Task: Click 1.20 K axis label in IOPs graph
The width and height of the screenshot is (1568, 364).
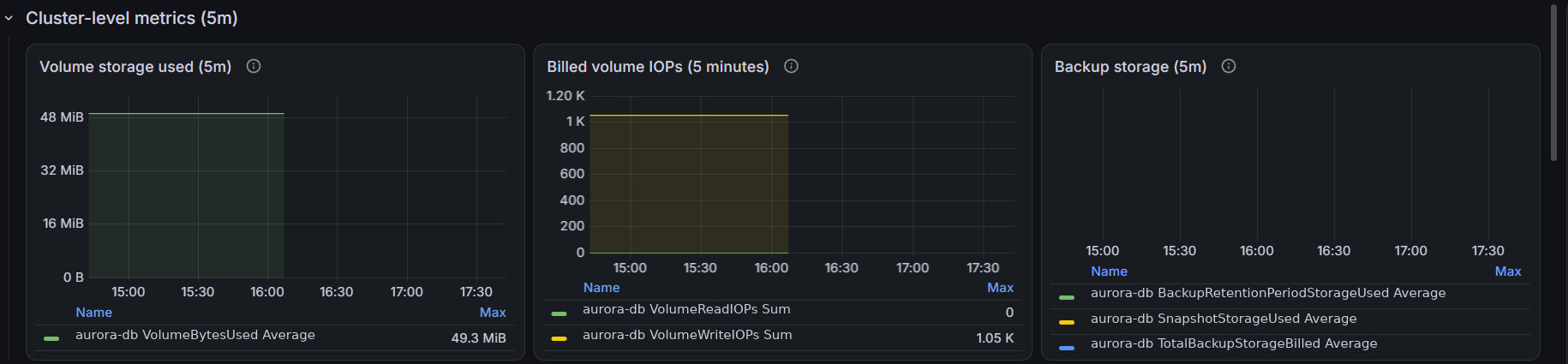Action: 566,96
